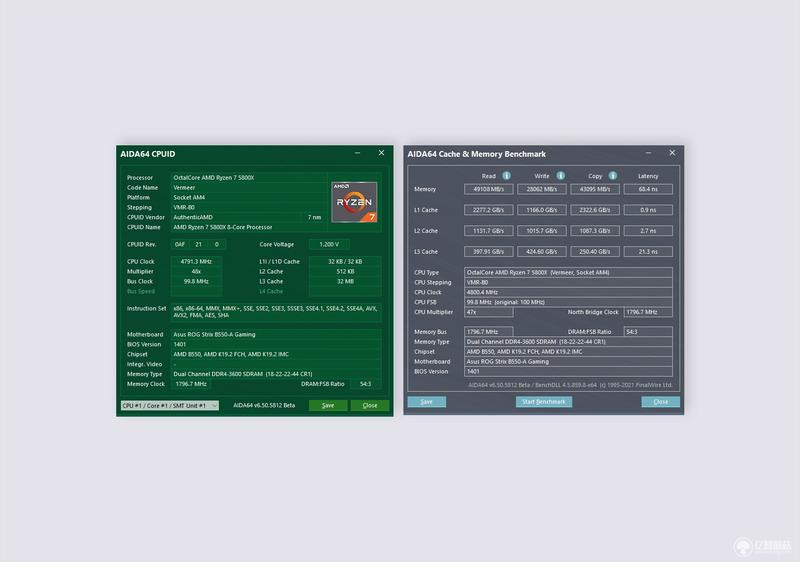Image resolution: width=800 pixels, height=562 pixels.
Task: Select L2 Cache Copy value 1087.3 GB/s
Action: tap(595, 231)
